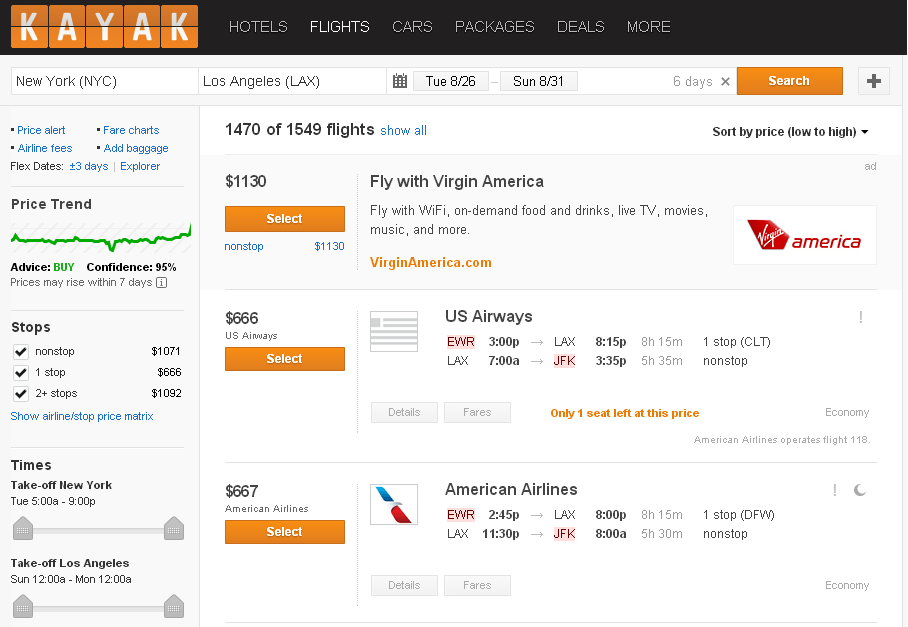Click the American Airlines logo
The image size is (908, 627).
[x=394, y=504]
